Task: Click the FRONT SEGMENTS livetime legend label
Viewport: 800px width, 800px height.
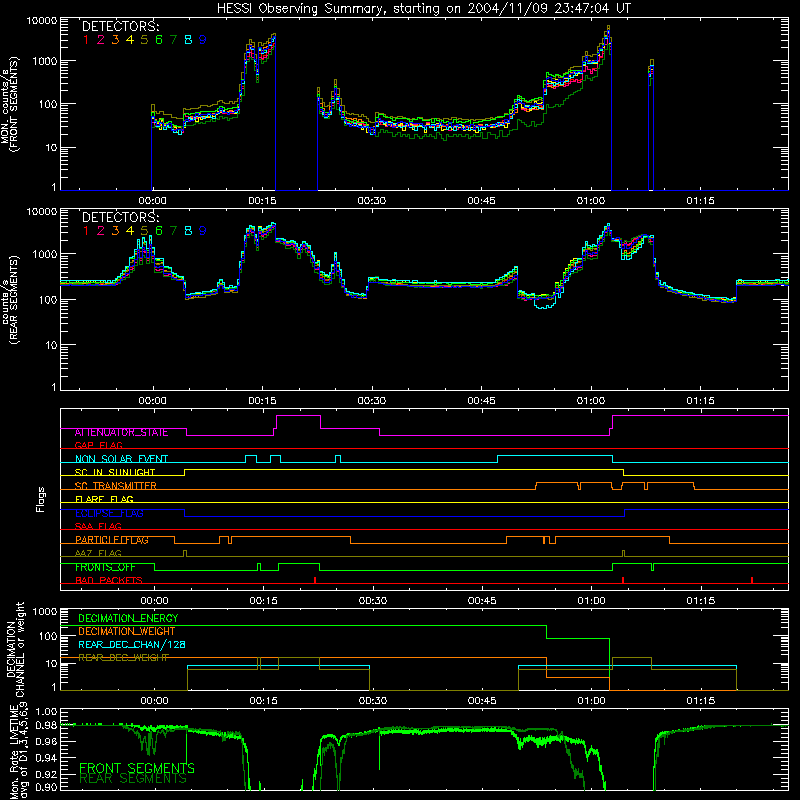Action: [x=137, y=768]
